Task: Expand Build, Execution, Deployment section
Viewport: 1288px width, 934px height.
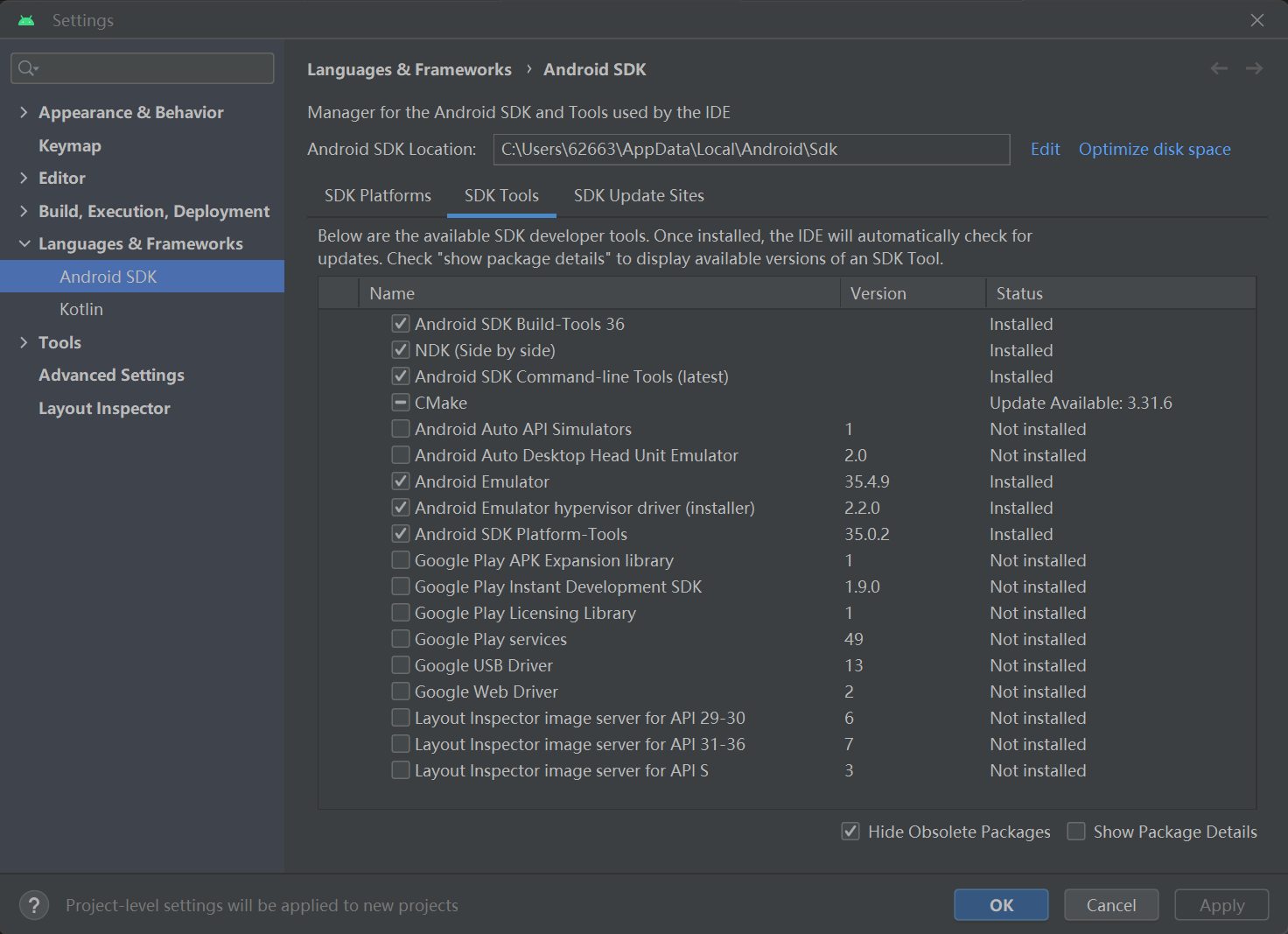Action: 24,211
